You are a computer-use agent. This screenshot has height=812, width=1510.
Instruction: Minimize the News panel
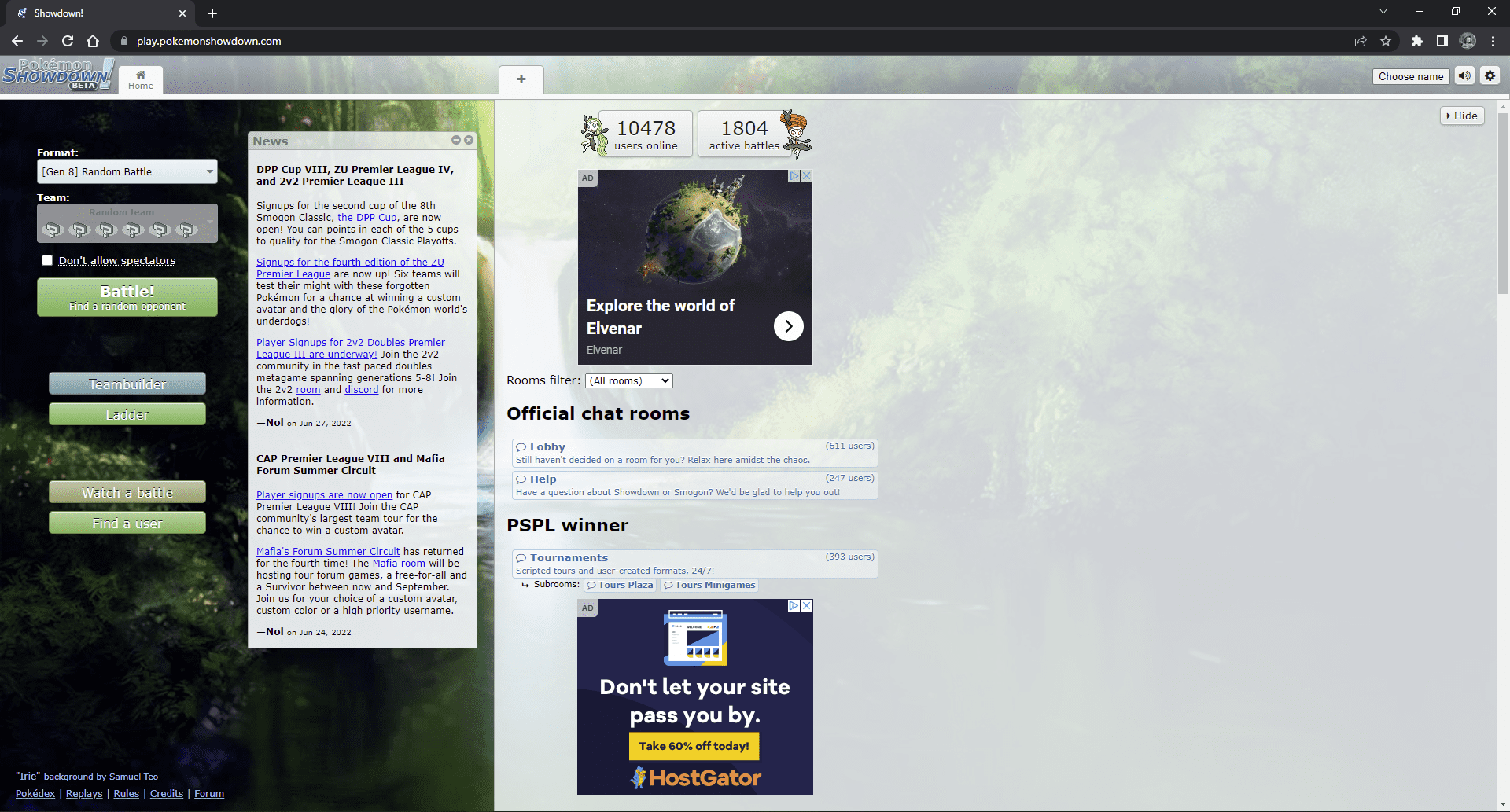tap(456, 140)
